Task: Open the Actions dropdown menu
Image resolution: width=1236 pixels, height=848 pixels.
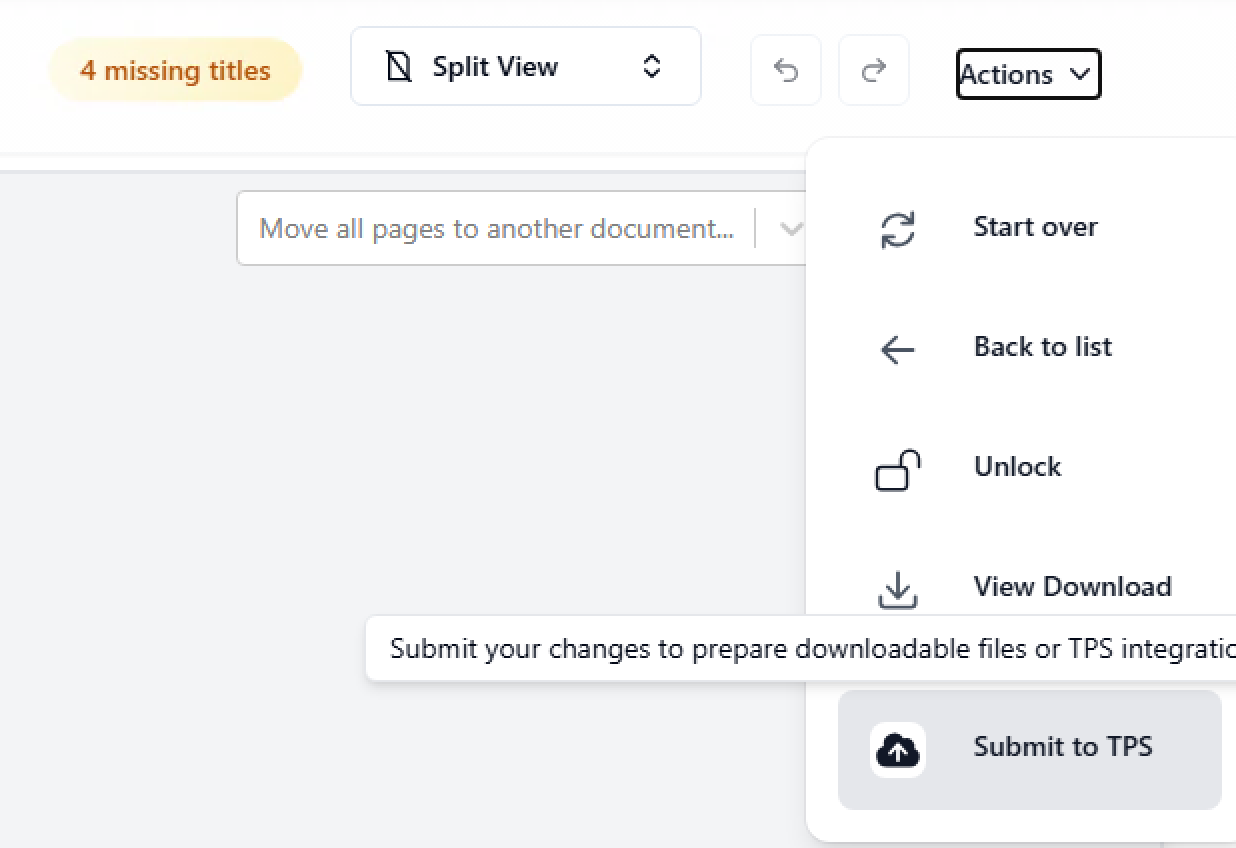Action: pyautogui.click(x=1028, y=74)
